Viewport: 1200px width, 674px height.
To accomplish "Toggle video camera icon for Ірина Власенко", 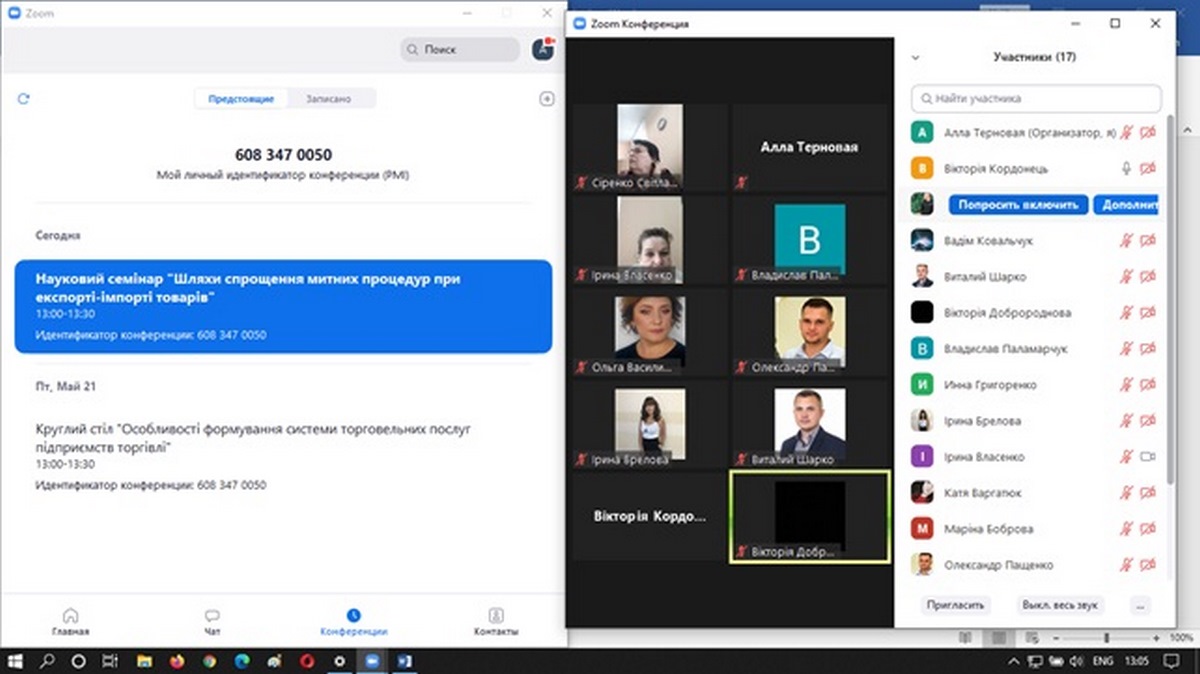I will click(x=1147, y=457).
